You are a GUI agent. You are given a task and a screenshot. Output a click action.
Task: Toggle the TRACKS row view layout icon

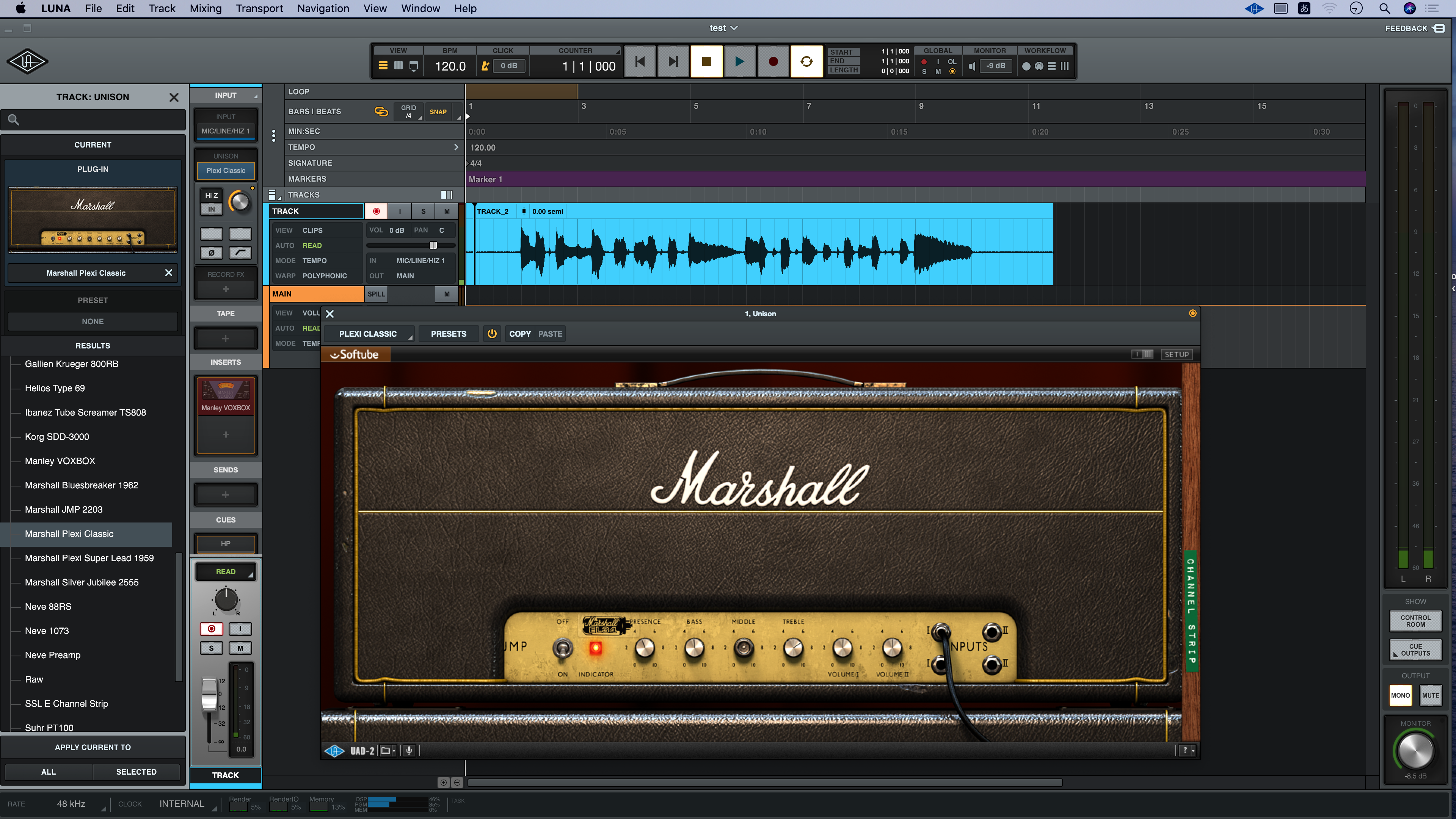coord(447,195)
